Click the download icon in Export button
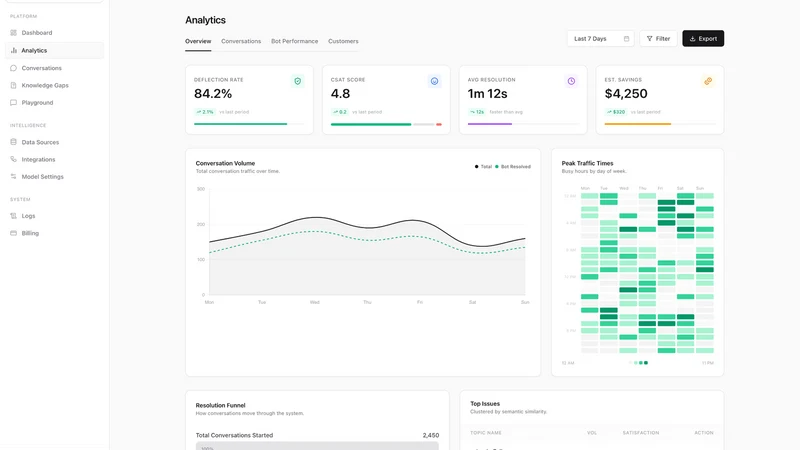The height and width of the screenshot is (450, 800). (692, 39)
